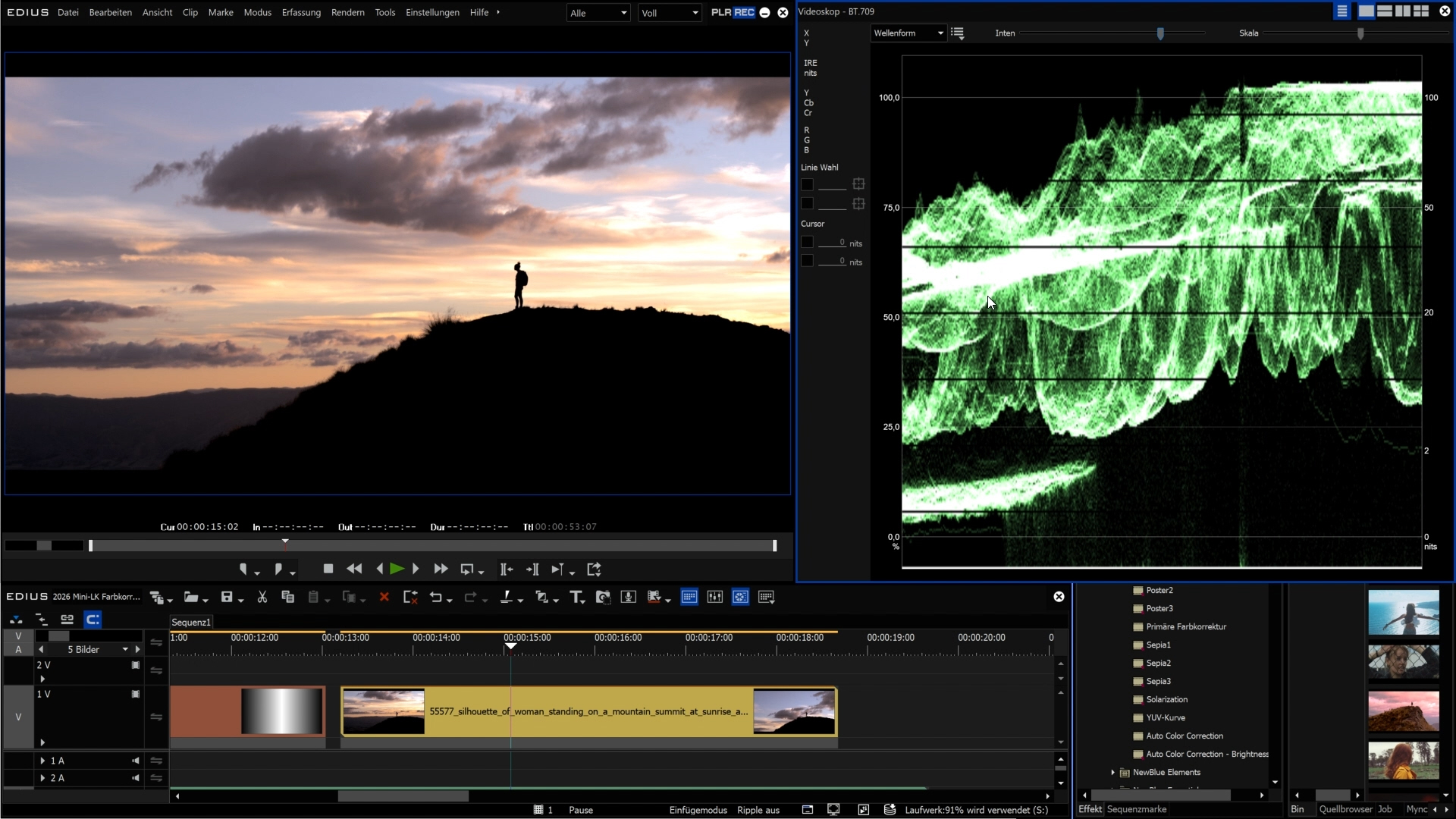The image size is (1456, 819).
Task: Click the scissors cut icon in timeline toolbar
Action: pyautogui.click(x=262, y=598)
